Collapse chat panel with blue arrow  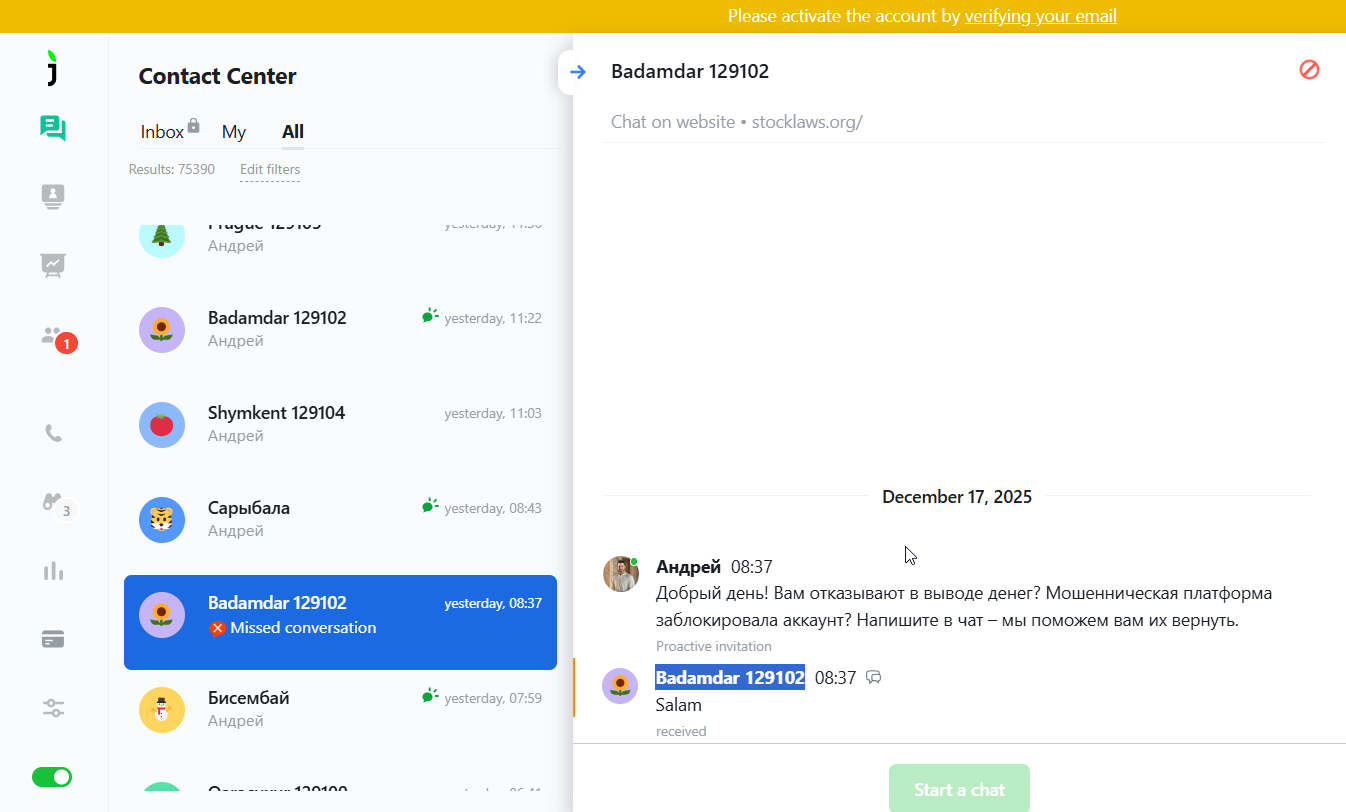[577, 72]
